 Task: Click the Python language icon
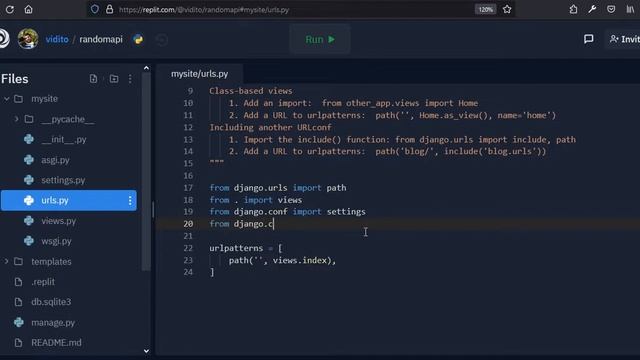click(138, 39)
